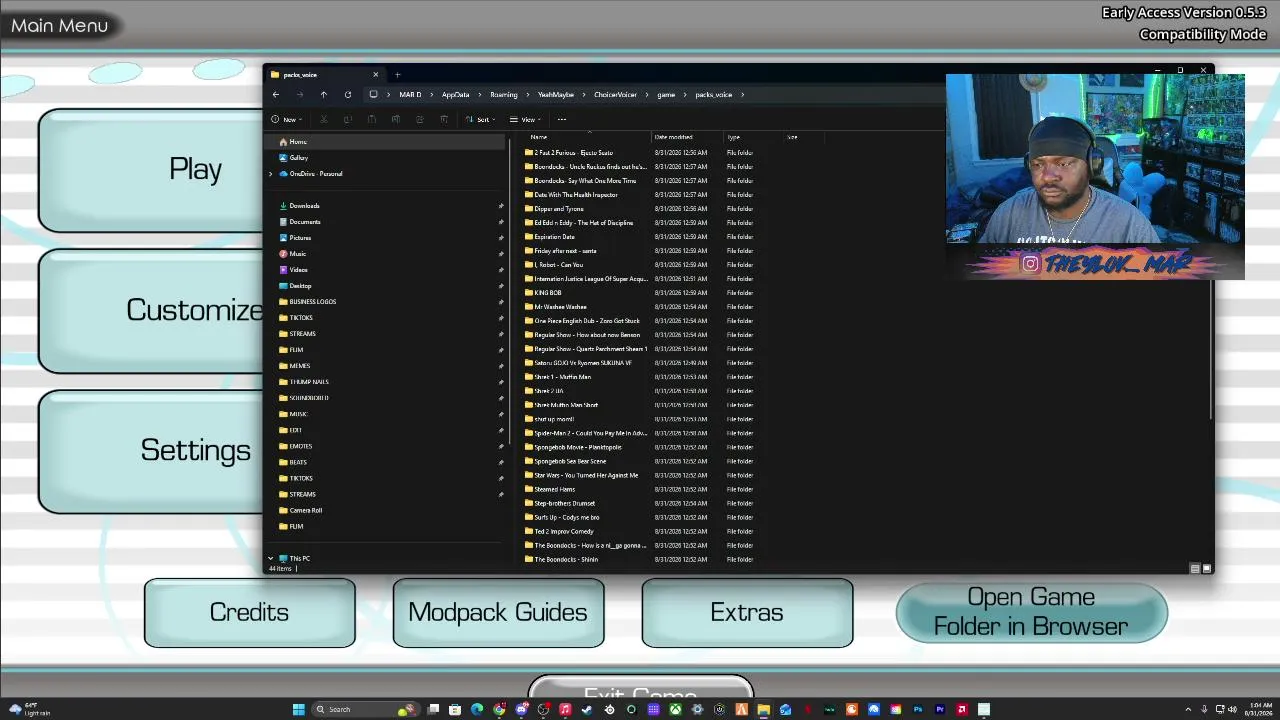This screenshot has height=720, width=1280.
Task: Navigate to the game breadcrumb folder
Action: click(666, 95)
